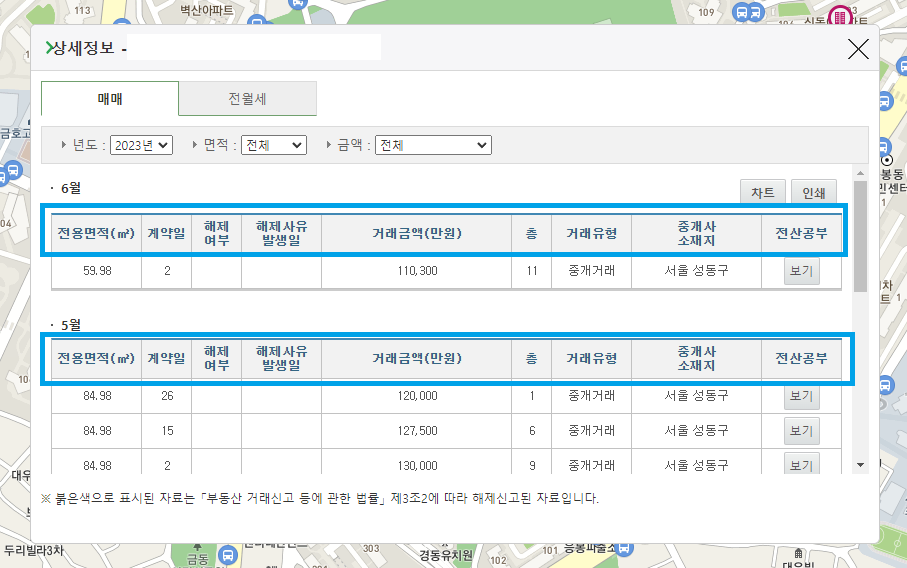
Task: Click the 상세정보 dialog title
Action: (84, 47)
